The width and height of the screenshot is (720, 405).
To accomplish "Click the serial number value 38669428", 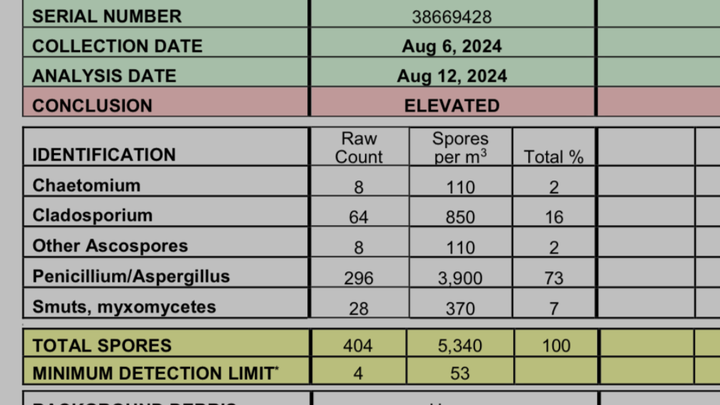I will pos(452,17).
